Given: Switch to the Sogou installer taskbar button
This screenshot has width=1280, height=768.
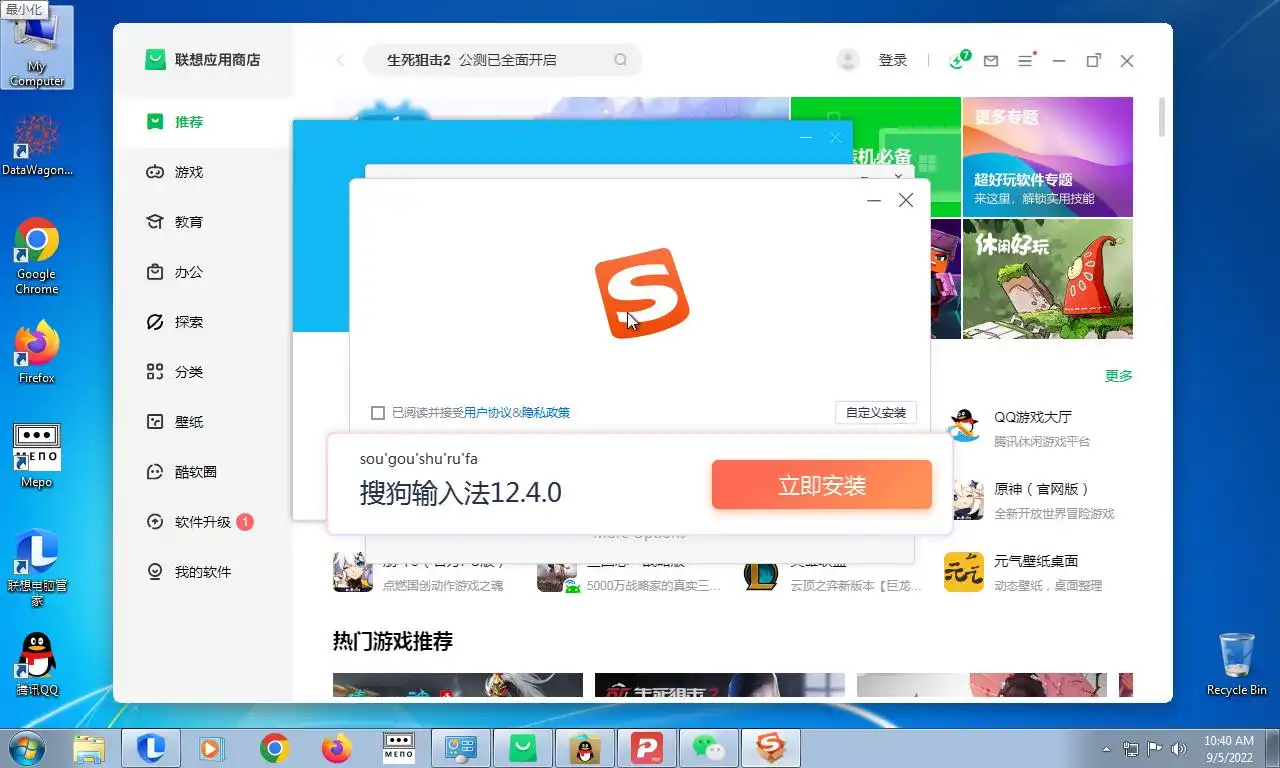Looking at the screenshot, I should pos(770,748).
